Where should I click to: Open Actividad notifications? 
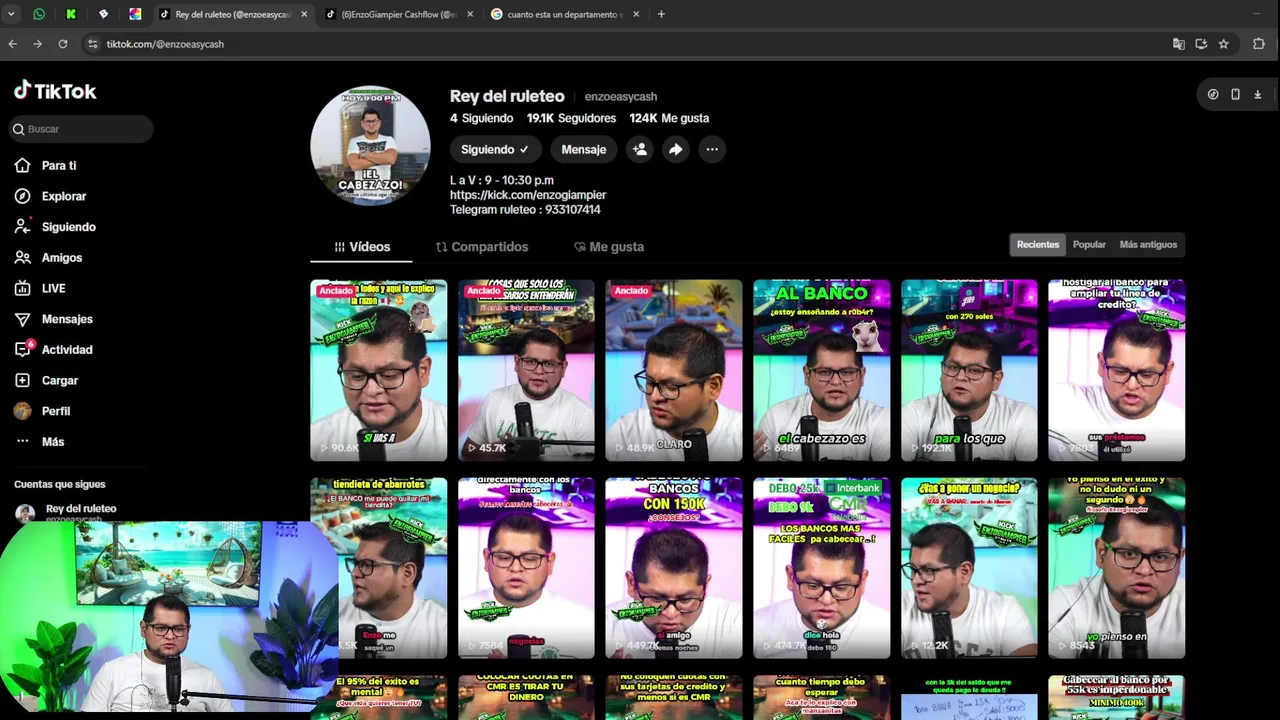(66, 350)
